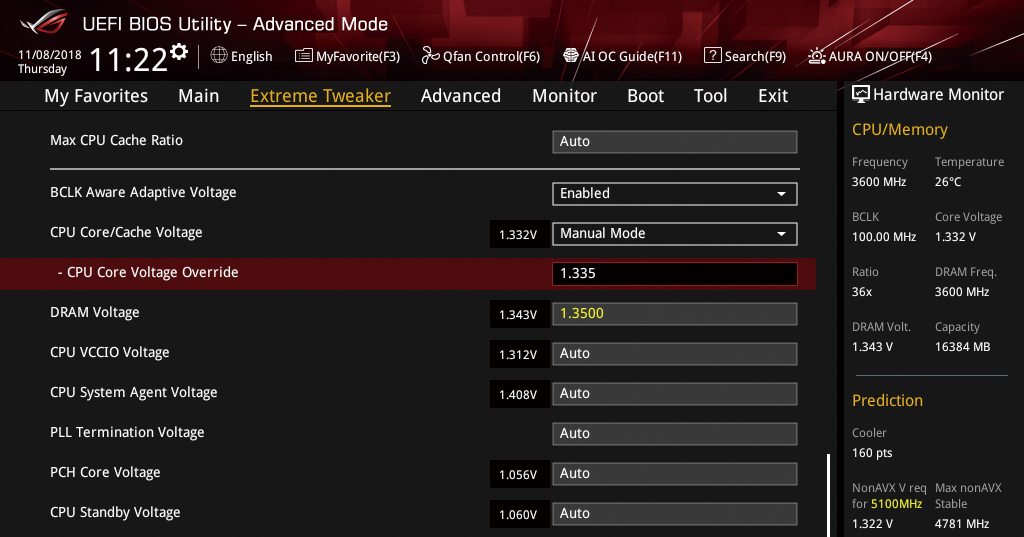Screen dimensions: 1024x537
Task: Click PLL Termination Voltage Auto field
Action: pos(675,434)
